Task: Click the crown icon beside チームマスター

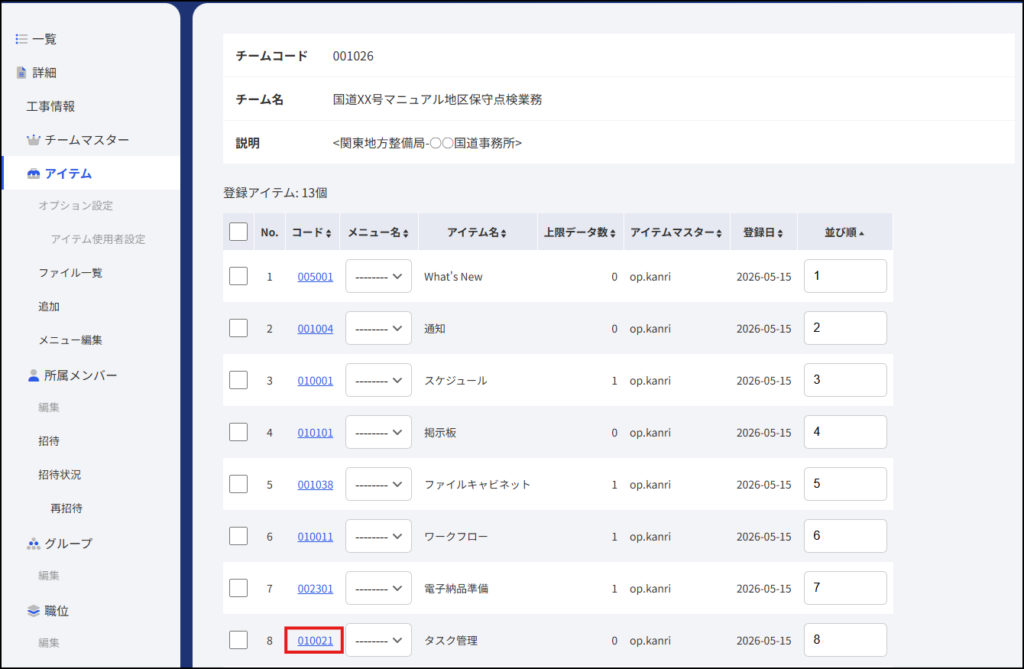Action: pyautogui.click(x=33, y=140)
